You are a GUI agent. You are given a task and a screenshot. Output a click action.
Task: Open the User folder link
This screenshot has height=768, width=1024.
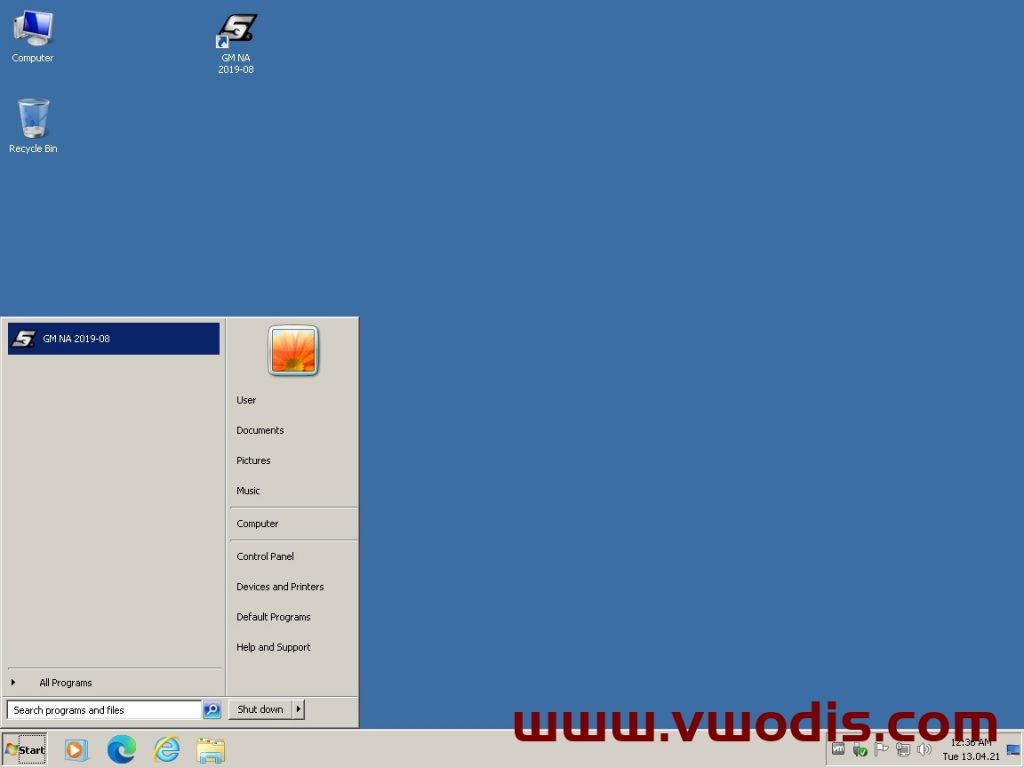tap(246, 400)
